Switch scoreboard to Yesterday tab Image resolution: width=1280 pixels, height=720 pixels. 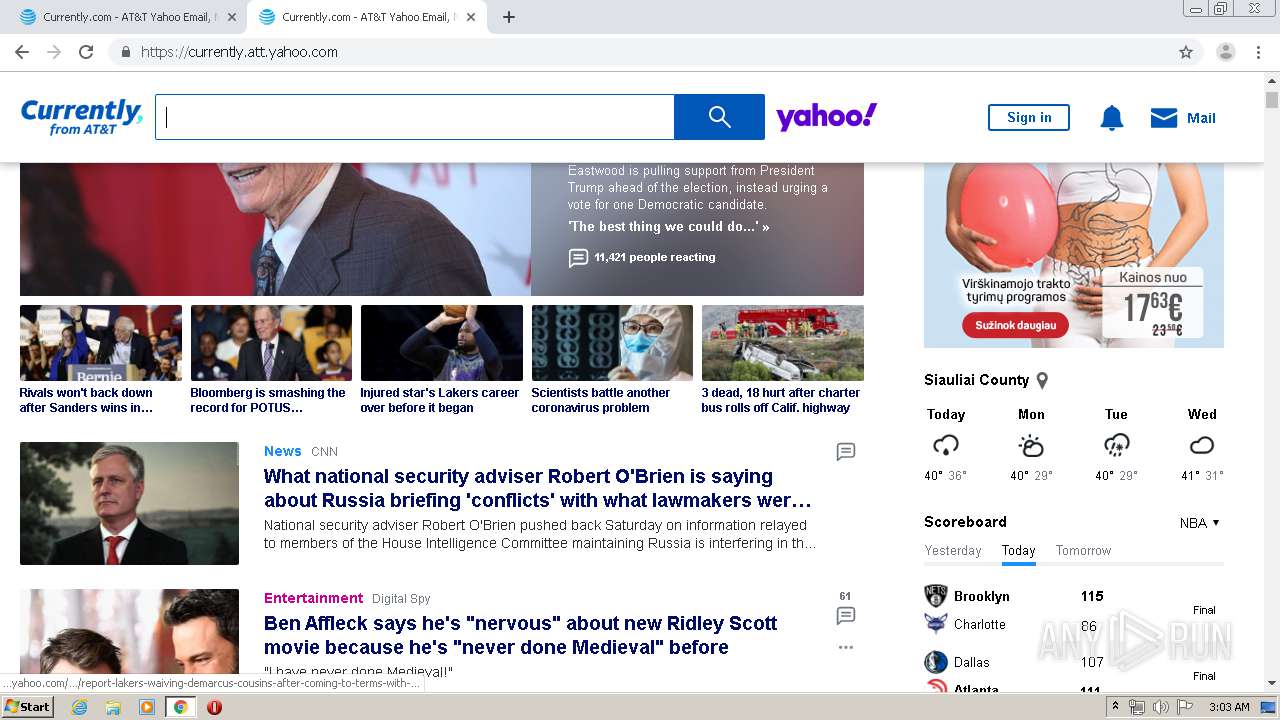pyautogui.click(x=953, y=551)
